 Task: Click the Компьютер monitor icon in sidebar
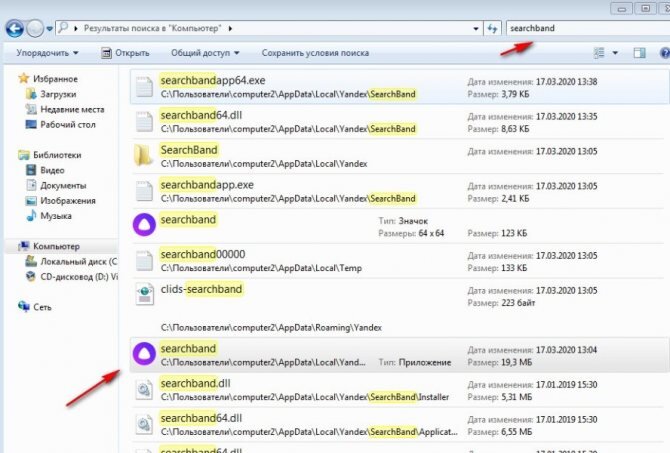click(x=24, y=246)
